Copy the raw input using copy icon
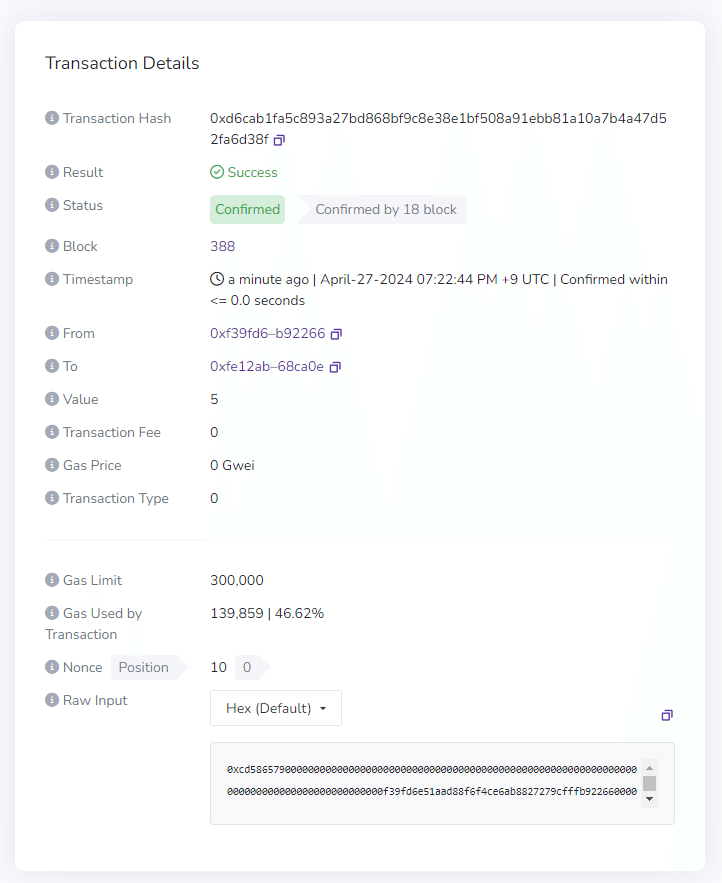Screen dimensions: 722x883 point(667,716)
